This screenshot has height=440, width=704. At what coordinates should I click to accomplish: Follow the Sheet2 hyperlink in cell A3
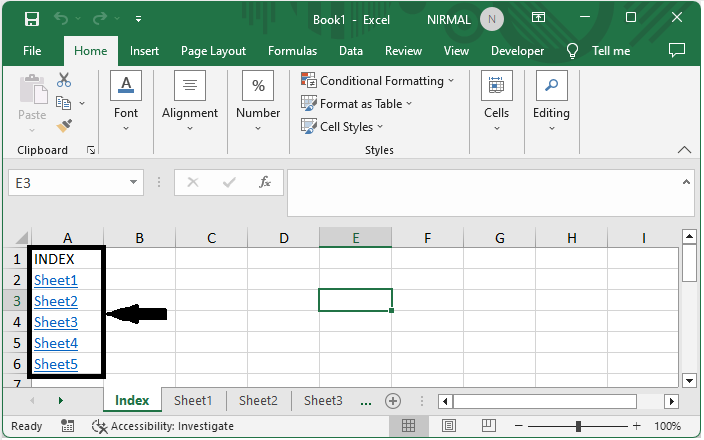coord(56,301)
